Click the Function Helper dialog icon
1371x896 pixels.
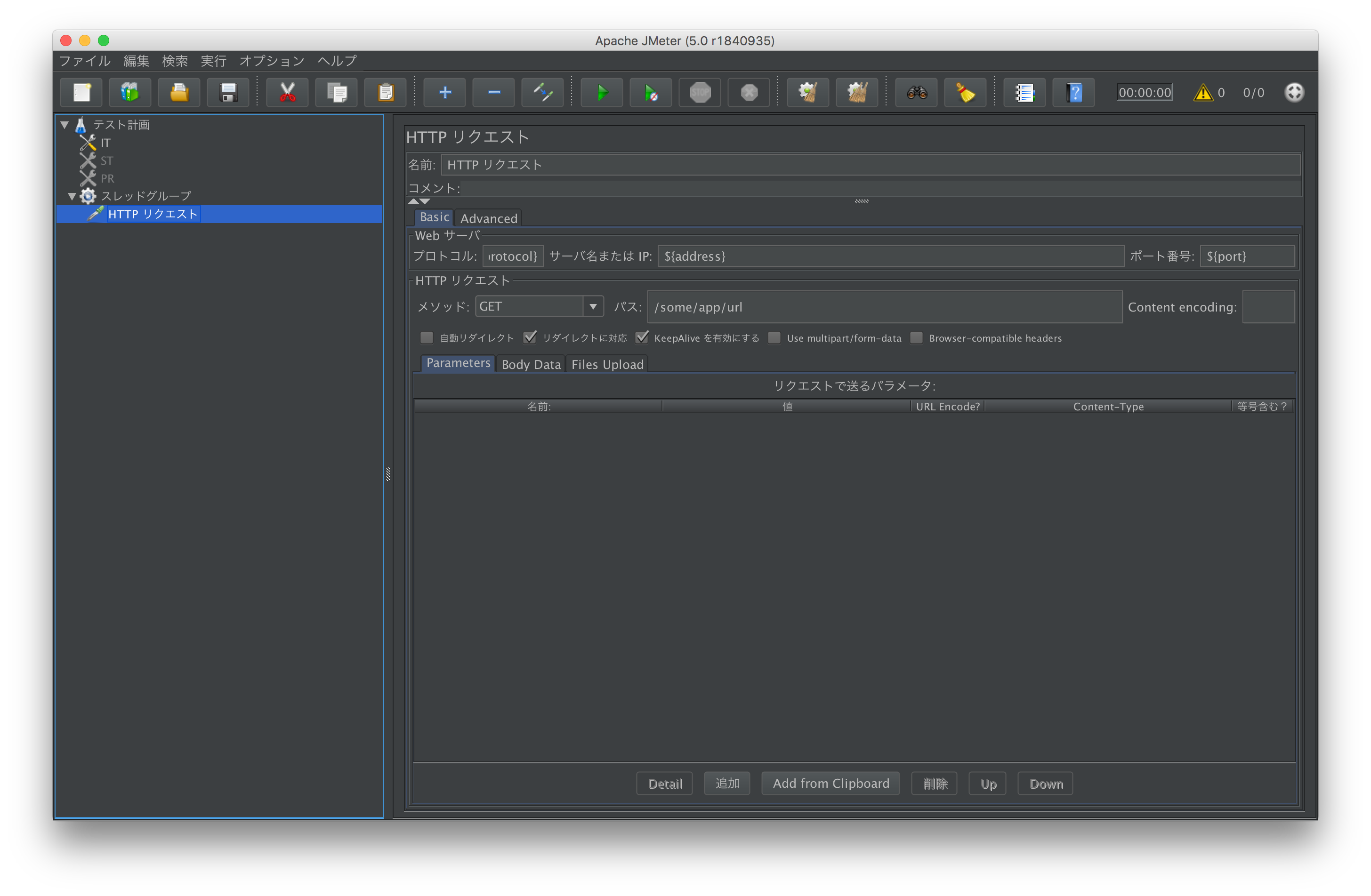(x=1025, y=92)
